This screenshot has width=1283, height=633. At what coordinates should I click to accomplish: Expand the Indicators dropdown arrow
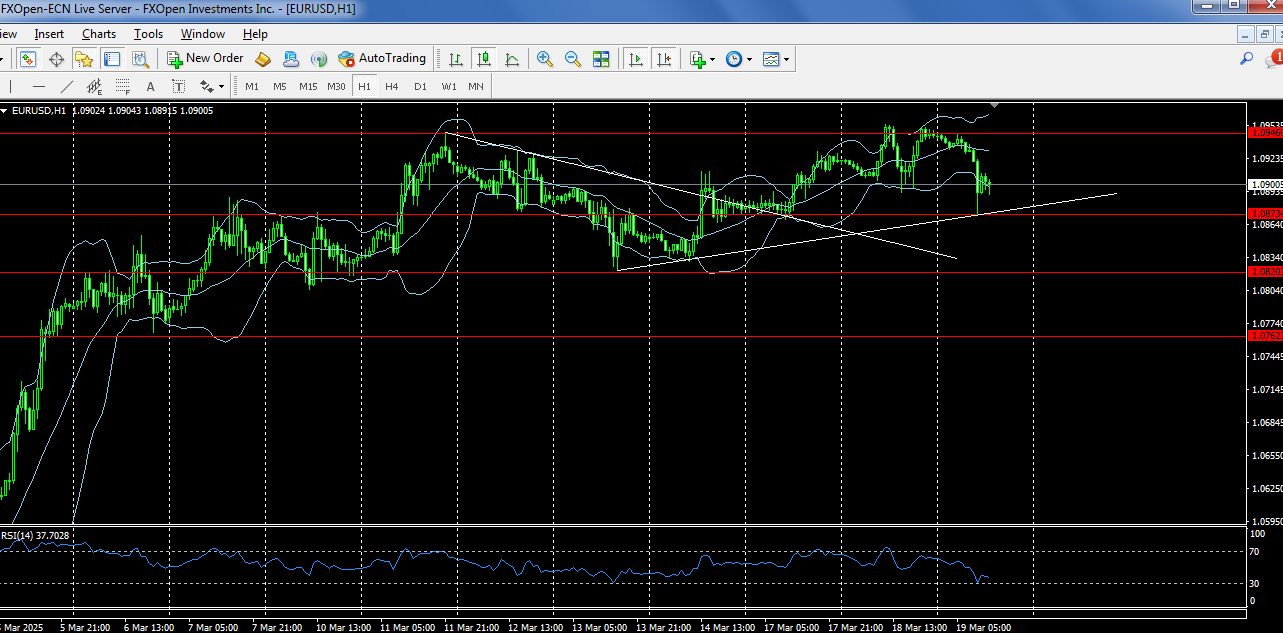[713, 60]
